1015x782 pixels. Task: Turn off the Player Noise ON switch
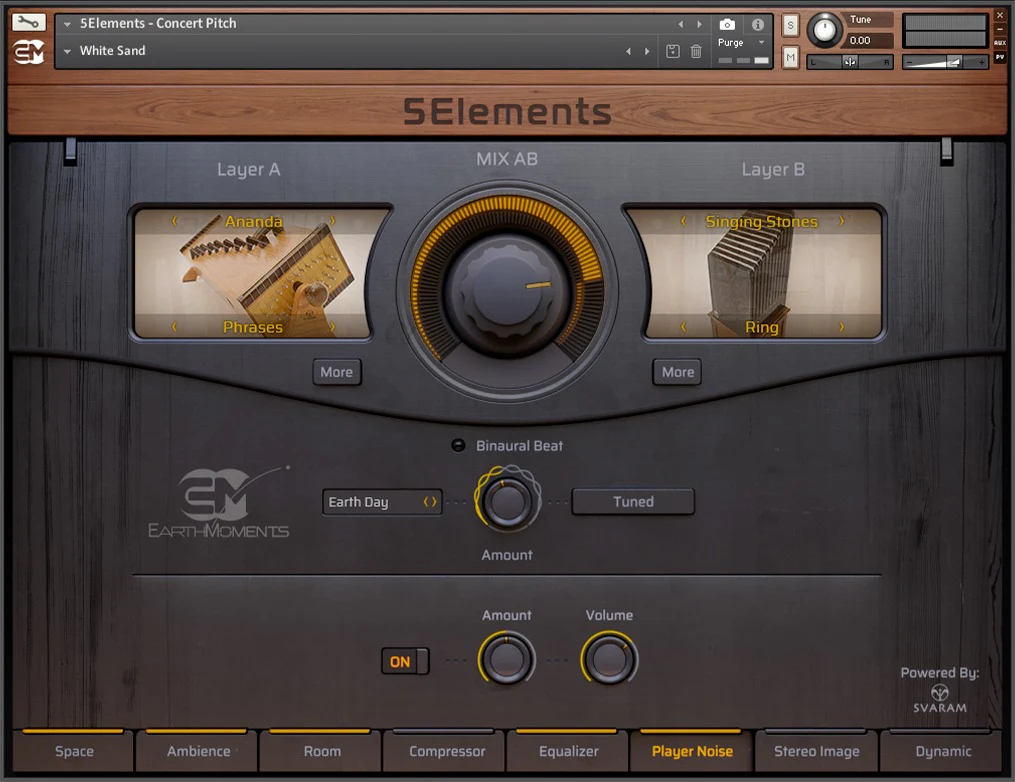click(405, 662)
